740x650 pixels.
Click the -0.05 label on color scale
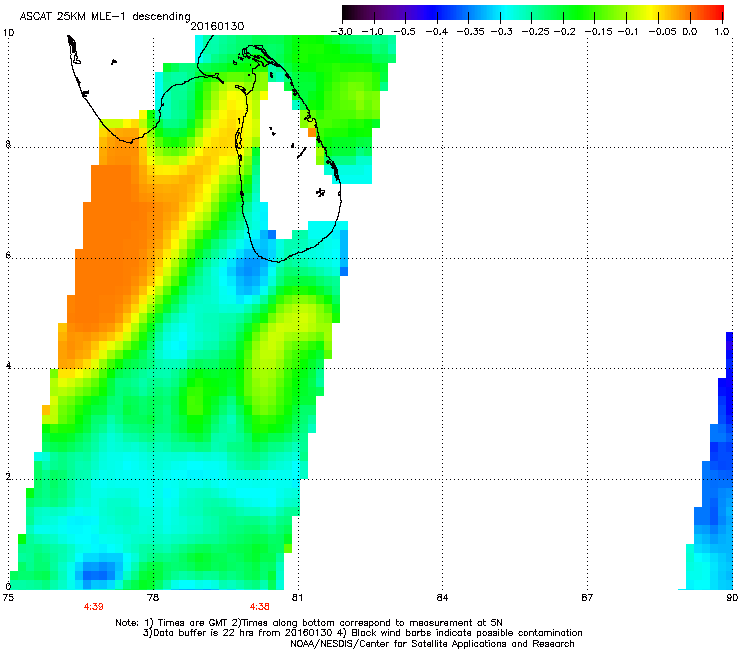pos(662,32)
